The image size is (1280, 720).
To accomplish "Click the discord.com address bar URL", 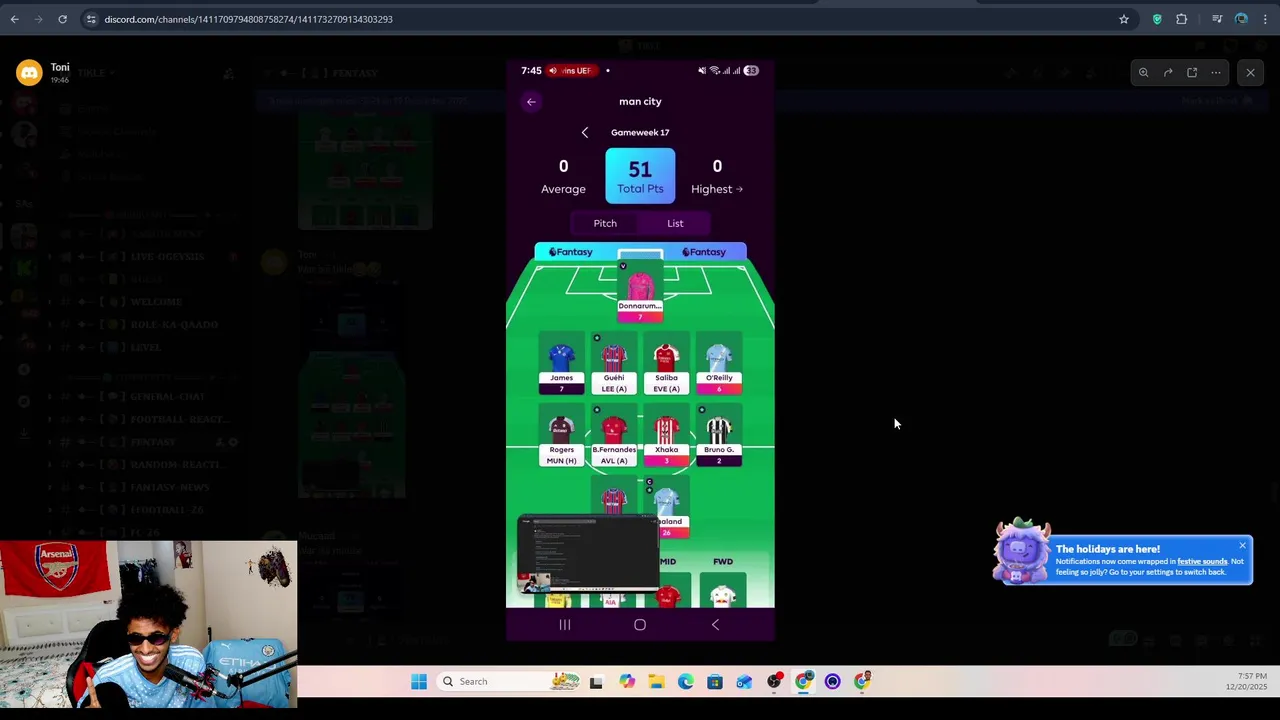I will click(248, 19).
